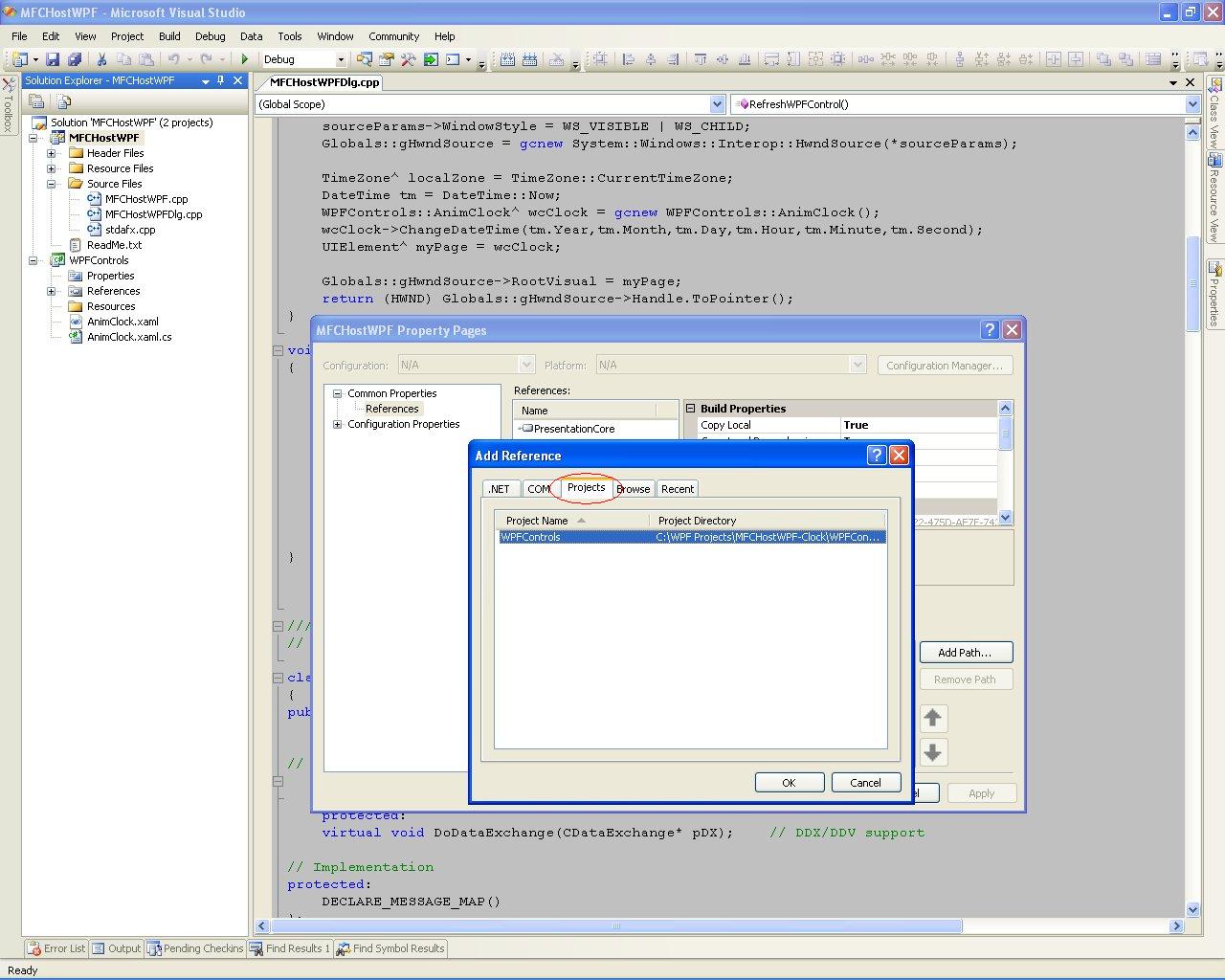Collapse the MFCHostWPF project node
Screen dimensions: 1225x980
[34, 138]
